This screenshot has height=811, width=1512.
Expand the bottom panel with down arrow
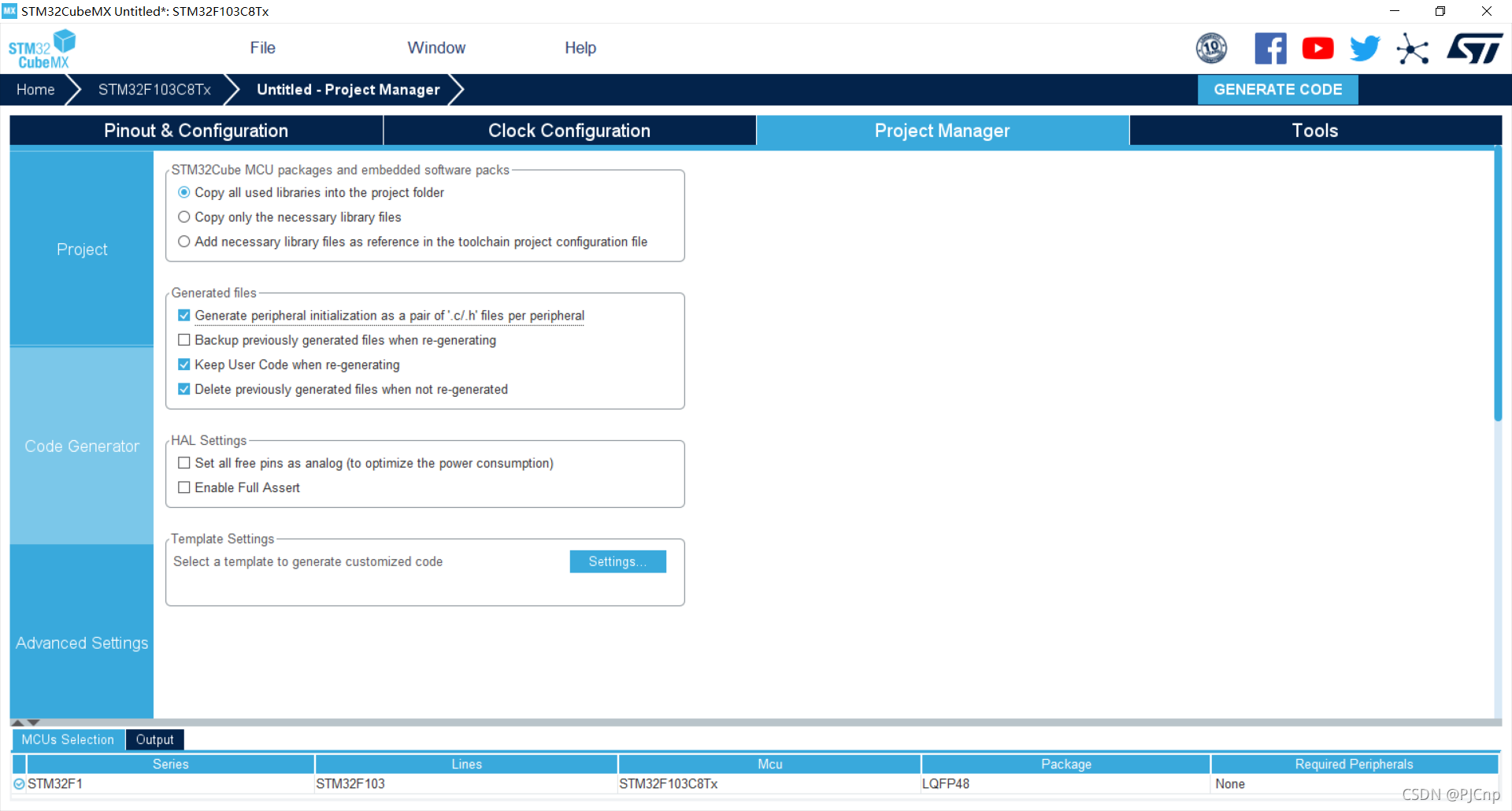tap(33, 722)
